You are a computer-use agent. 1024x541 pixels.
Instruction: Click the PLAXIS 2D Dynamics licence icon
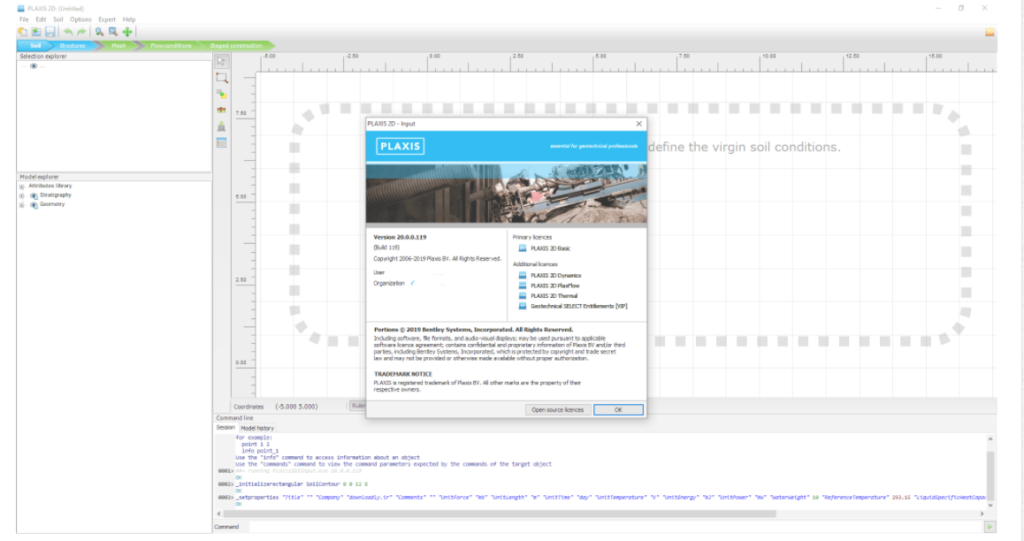pos(522,276)
